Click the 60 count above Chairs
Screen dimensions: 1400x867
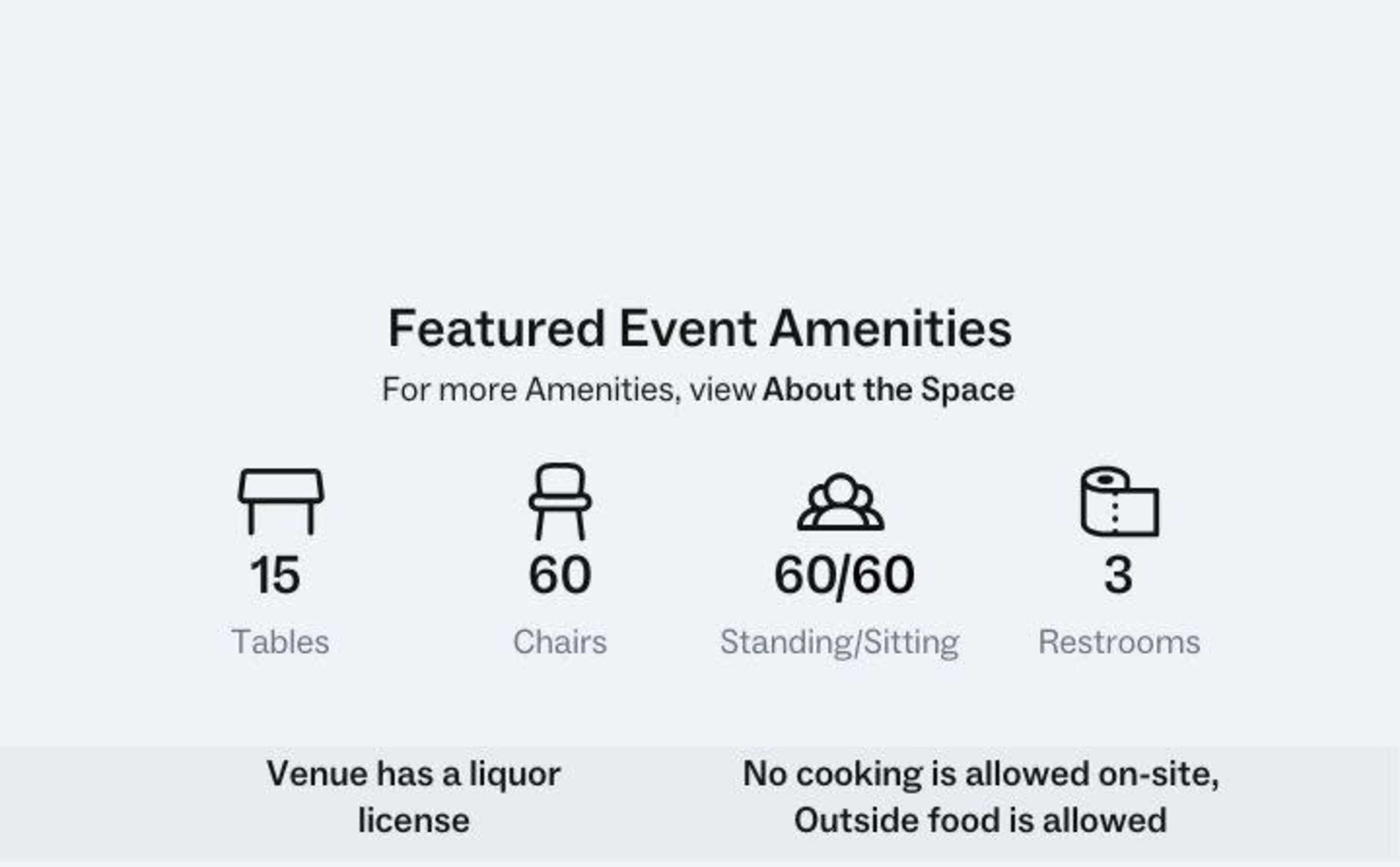coord(560,575)
